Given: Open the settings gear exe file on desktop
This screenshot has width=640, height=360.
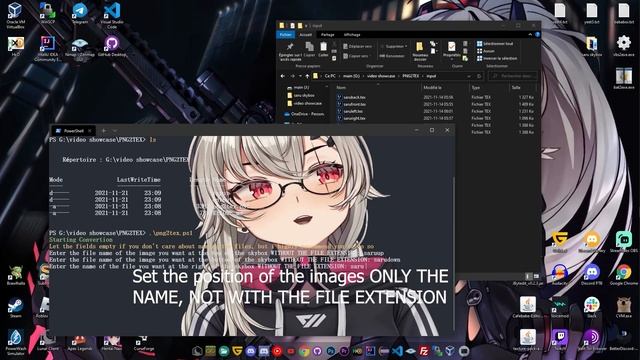Looking at the screenshot, I should click(624, 45).
